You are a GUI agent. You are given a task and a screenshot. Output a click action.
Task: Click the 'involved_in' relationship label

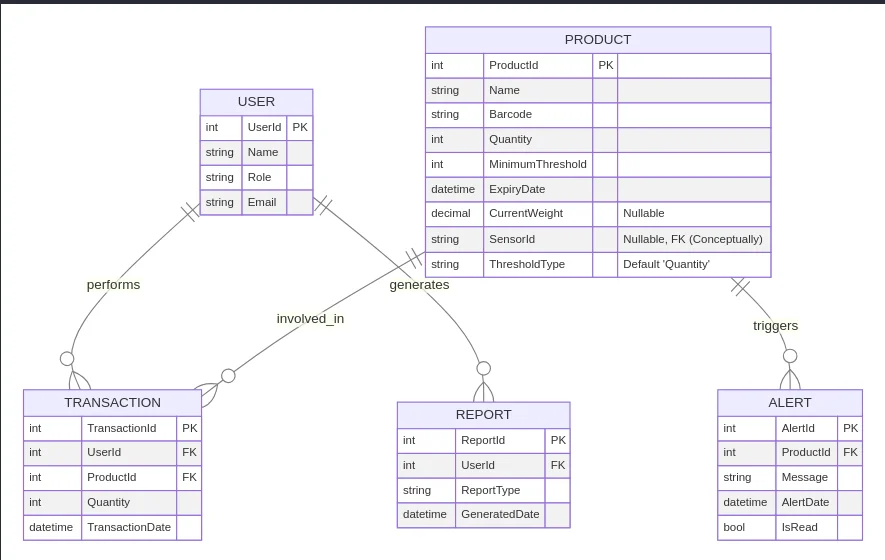tap(310, 319)
